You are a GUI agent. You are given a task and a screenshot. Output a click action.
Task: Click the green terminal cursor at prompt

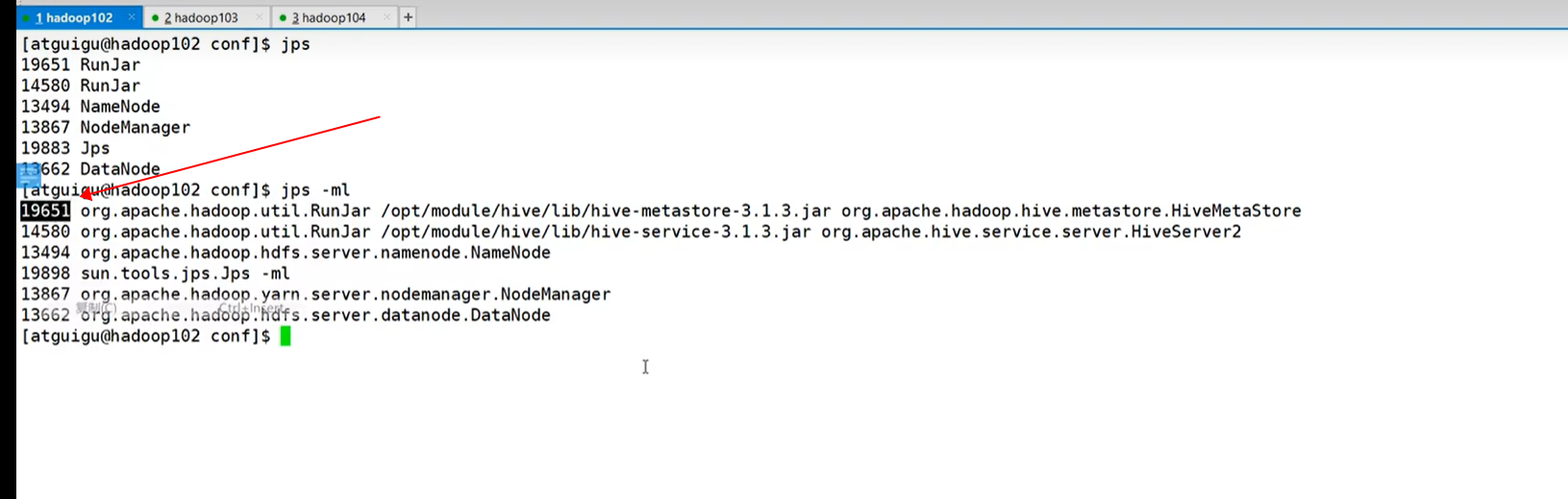click(x=286, y=336)
